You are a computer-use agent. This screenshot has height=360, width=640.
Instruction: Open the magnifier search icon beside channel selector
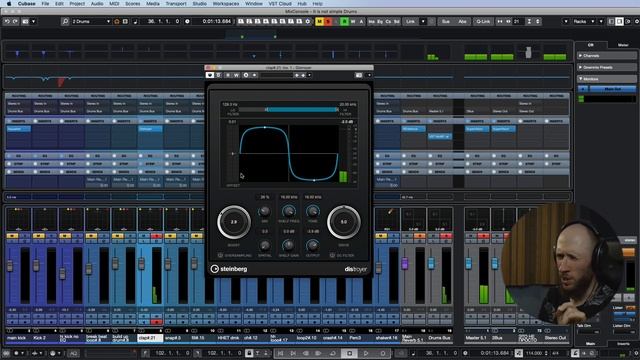tap(65, 21)
